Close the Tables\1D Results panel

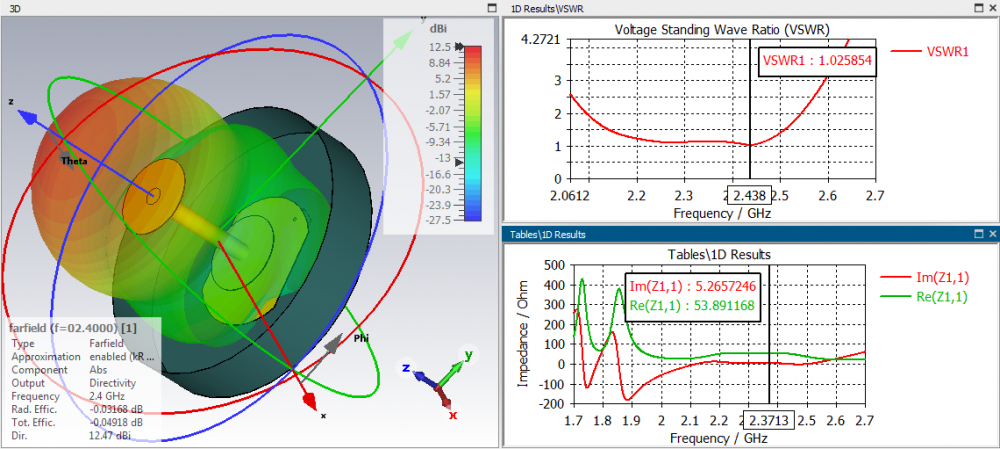(x=993, y=234)
